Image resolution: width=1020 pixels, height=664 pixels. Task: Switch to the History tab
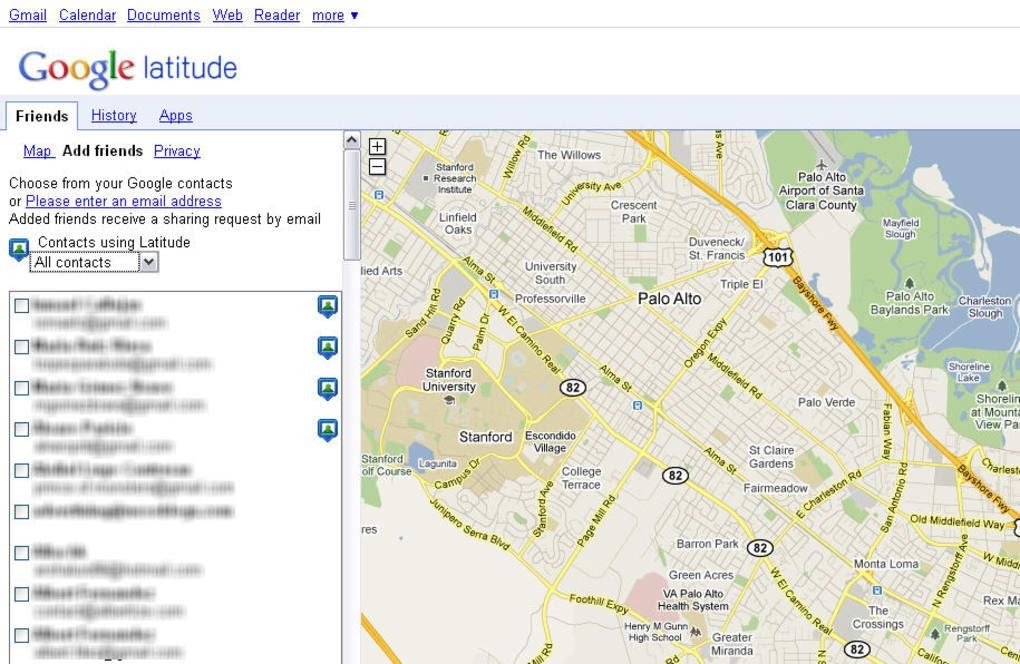[x=113, y=115]
